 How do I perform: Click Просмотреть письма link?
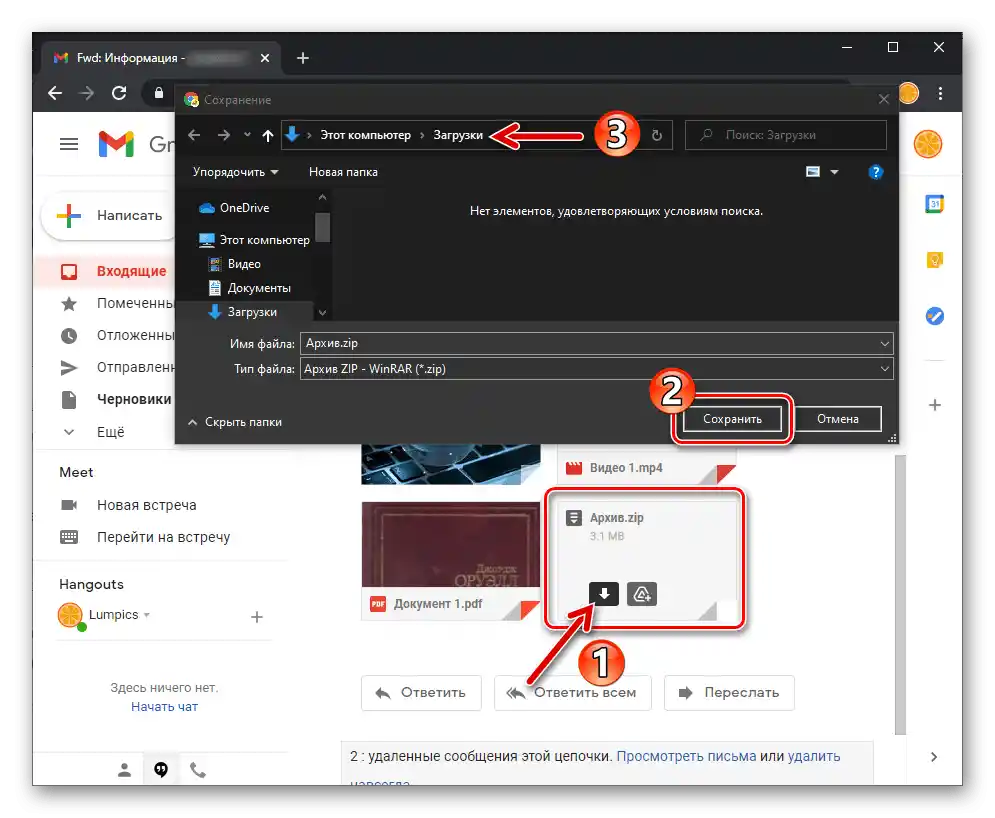686,756
